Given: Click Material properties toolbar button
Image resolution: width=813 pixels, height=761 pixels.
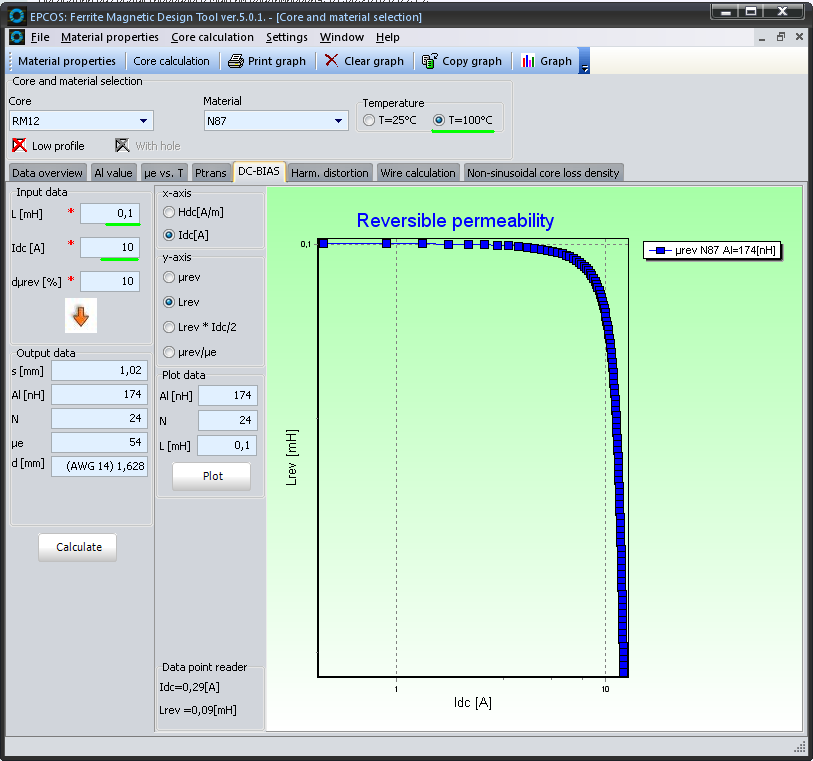Looking at the screenshot, I should click(67, 61).
